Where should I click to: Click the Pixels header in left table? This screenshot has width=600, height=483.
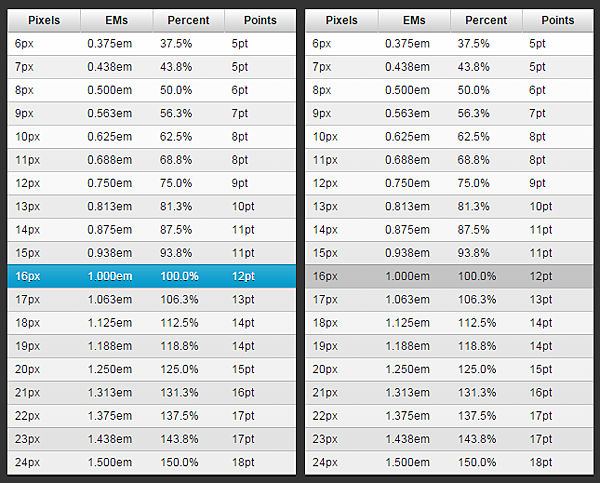click(44, 20)
